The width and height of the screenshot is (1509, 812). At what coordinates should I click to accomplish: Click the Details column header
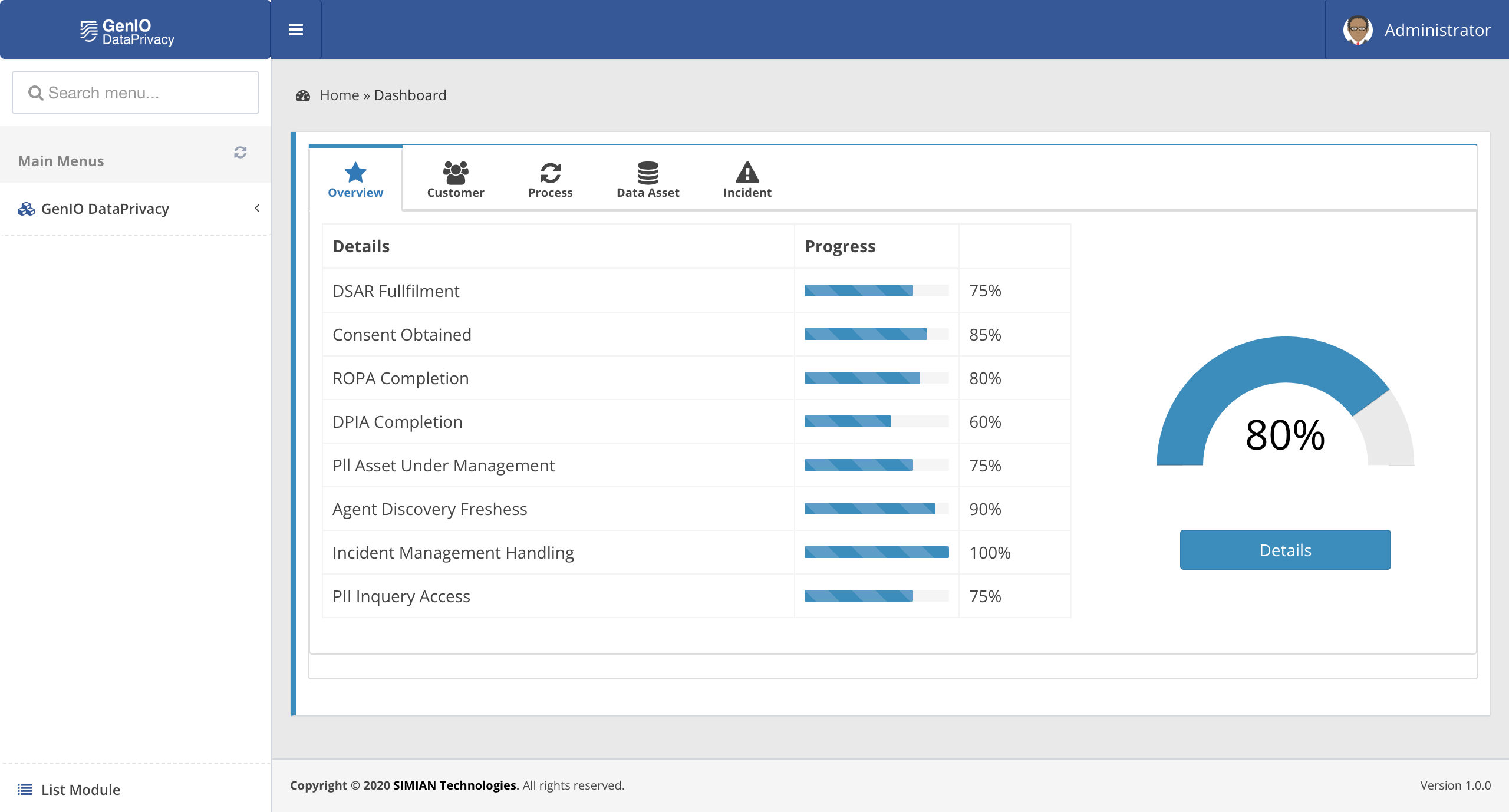[x=361, y=246]
